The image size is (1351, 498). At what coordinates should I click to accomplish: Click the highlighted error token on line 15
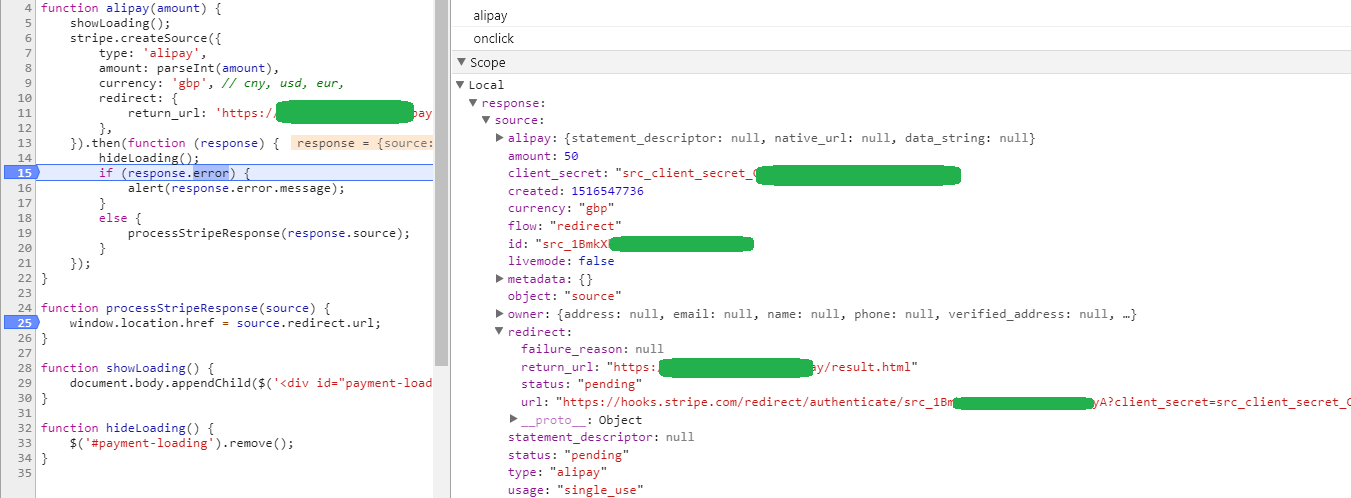pos(211,173)
